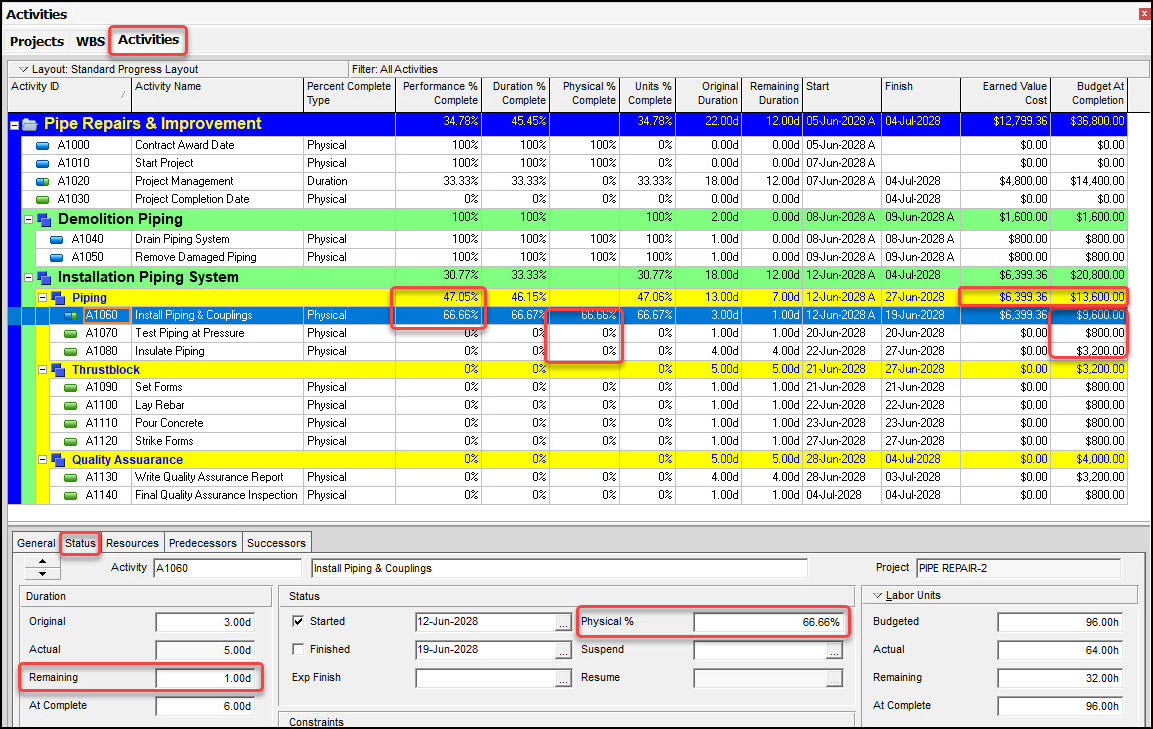1153x729 pixels.
Task: Click the A1000 activity icon
Action: 43,146
